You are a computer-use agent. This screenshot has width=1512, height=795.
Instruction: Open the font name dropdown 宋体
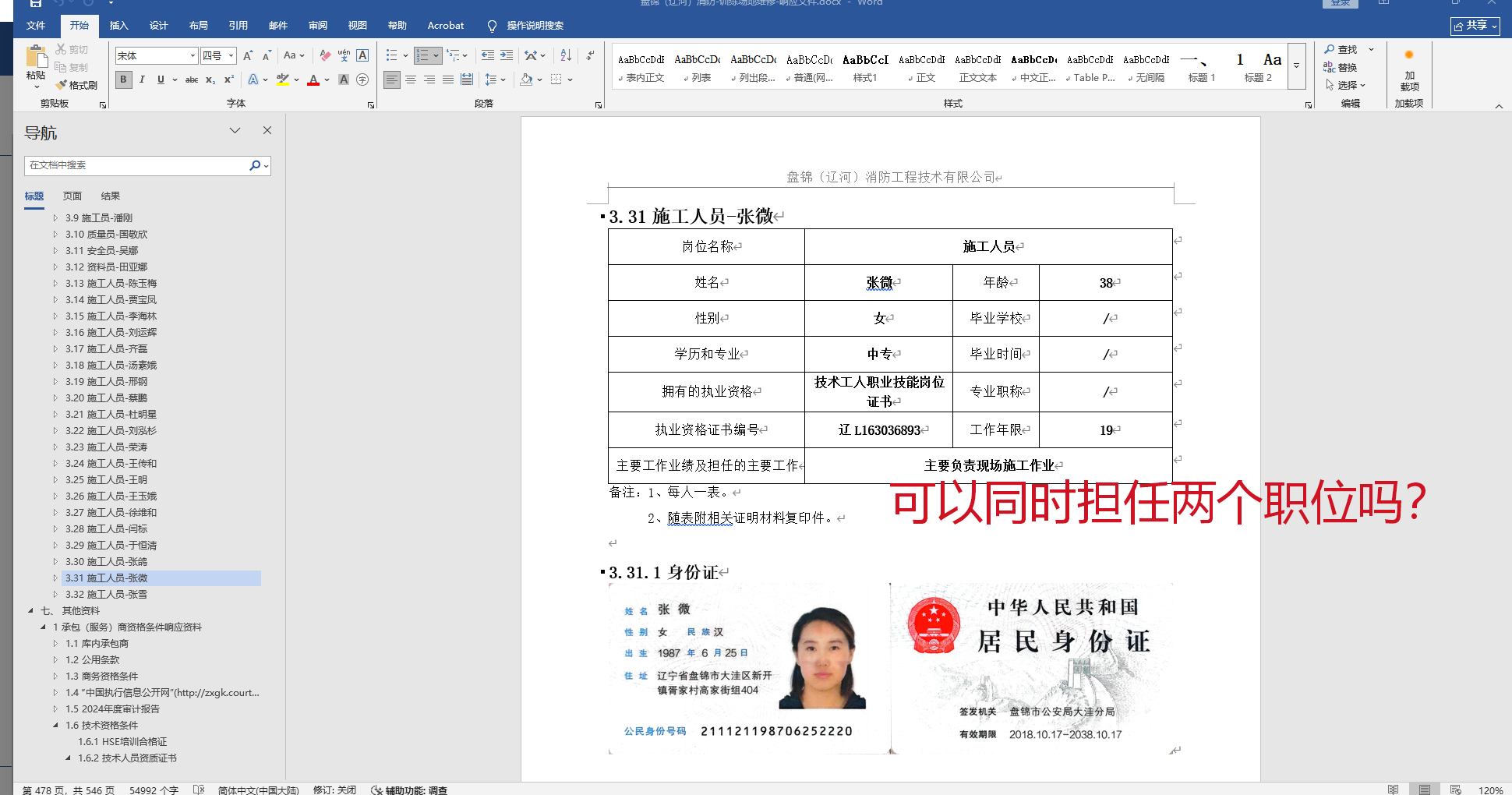193,55
